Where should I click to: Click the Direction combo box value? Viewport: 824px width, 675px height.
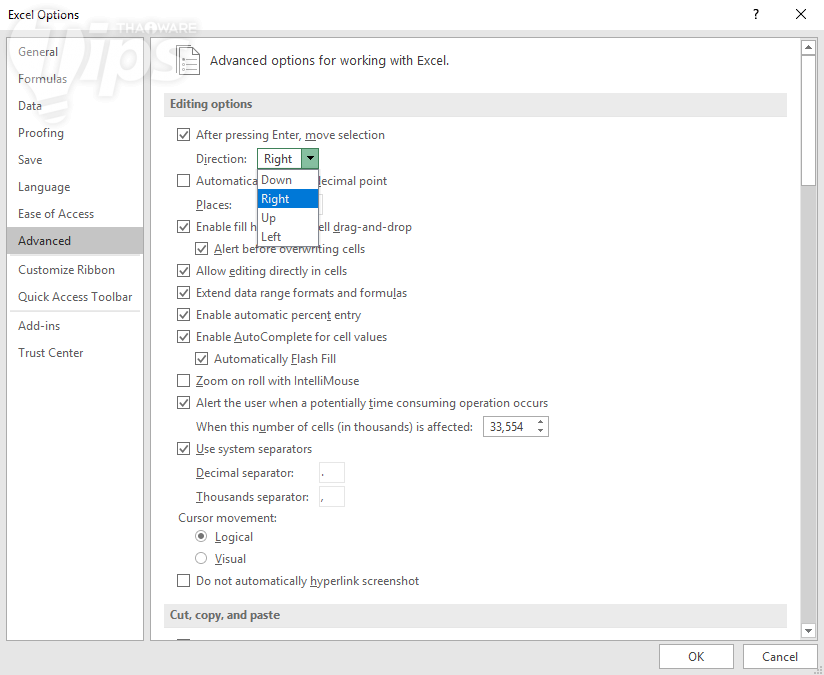(x=280, y=159)
